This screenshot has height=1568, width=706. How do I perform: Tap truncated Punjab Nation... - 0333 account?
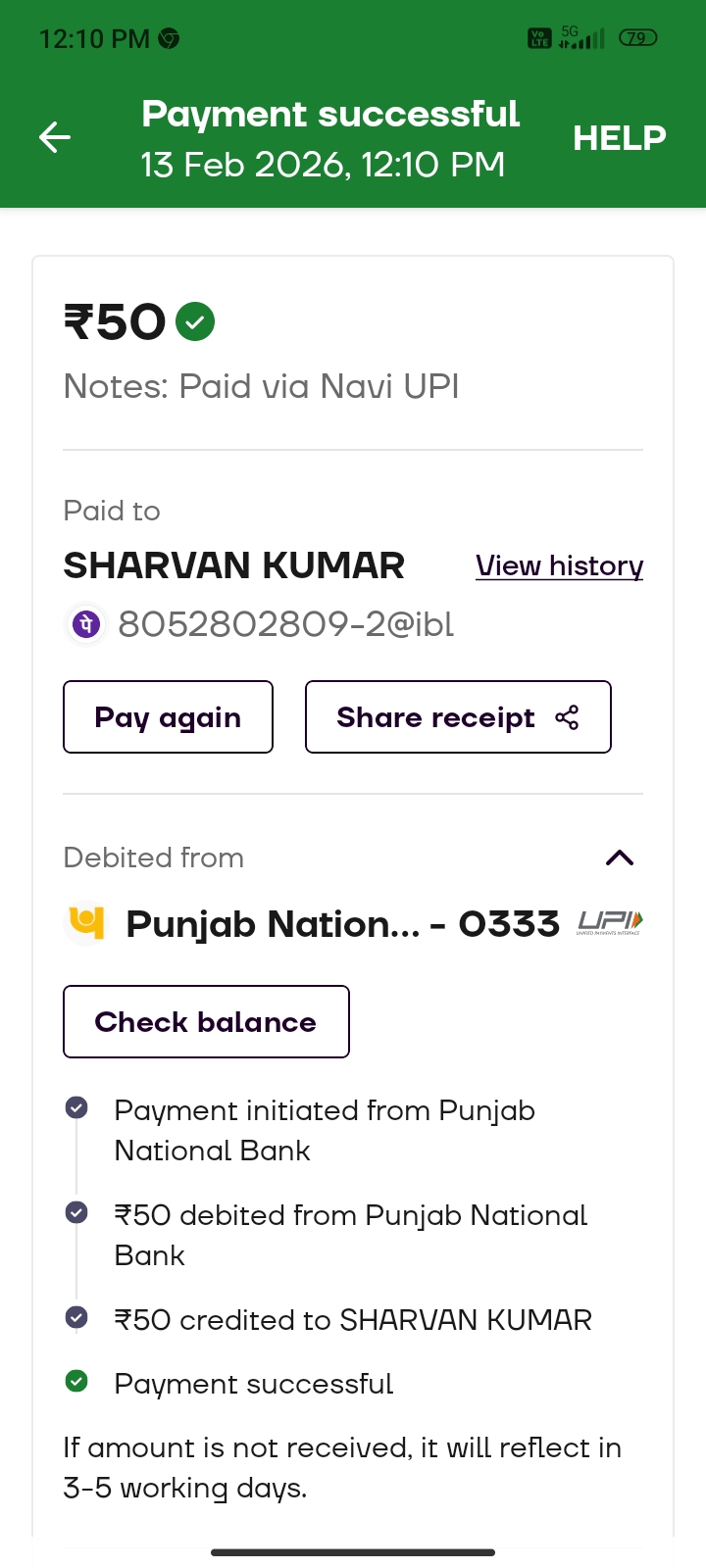click(x=342, y=924)
